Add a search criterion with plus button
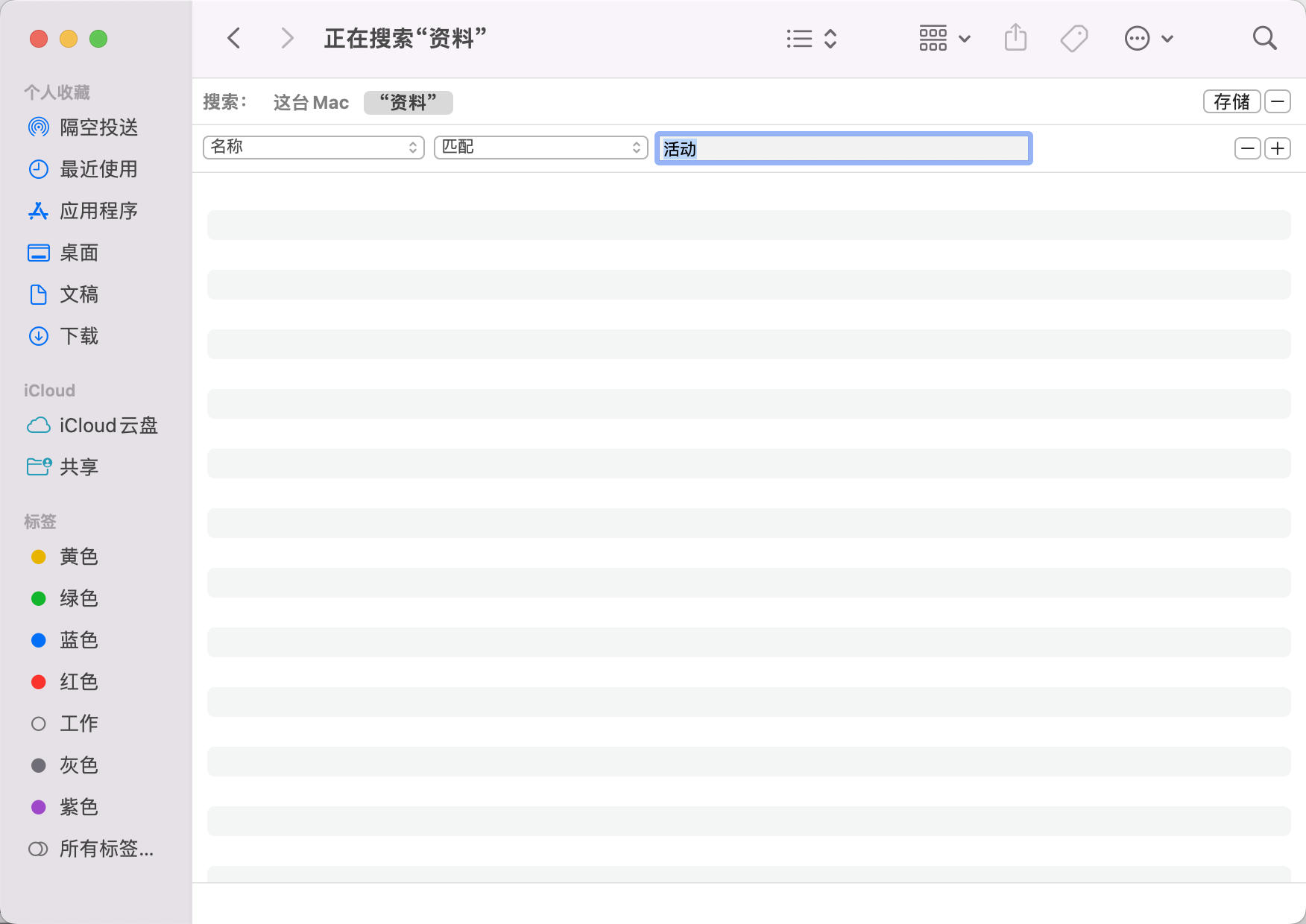This screenshot has width=1306, height=924. tap(1278, 148)
